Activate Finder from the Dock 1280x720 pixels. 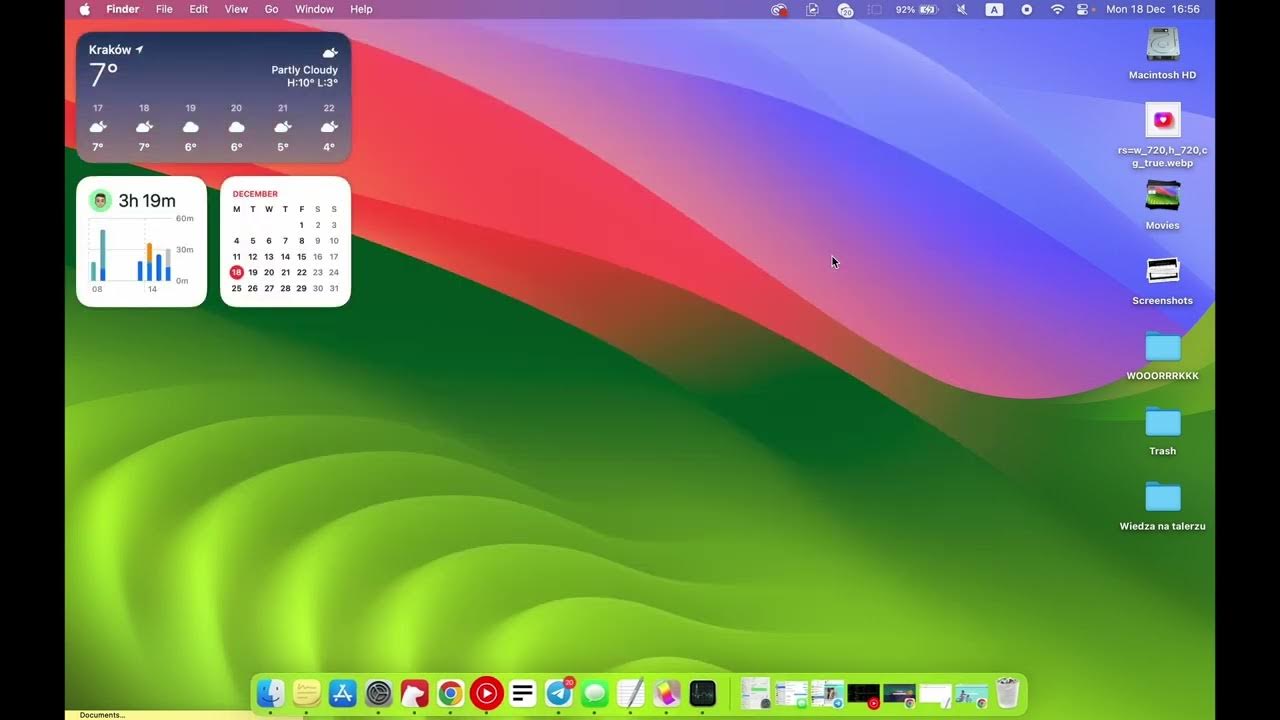click(271, 693)
